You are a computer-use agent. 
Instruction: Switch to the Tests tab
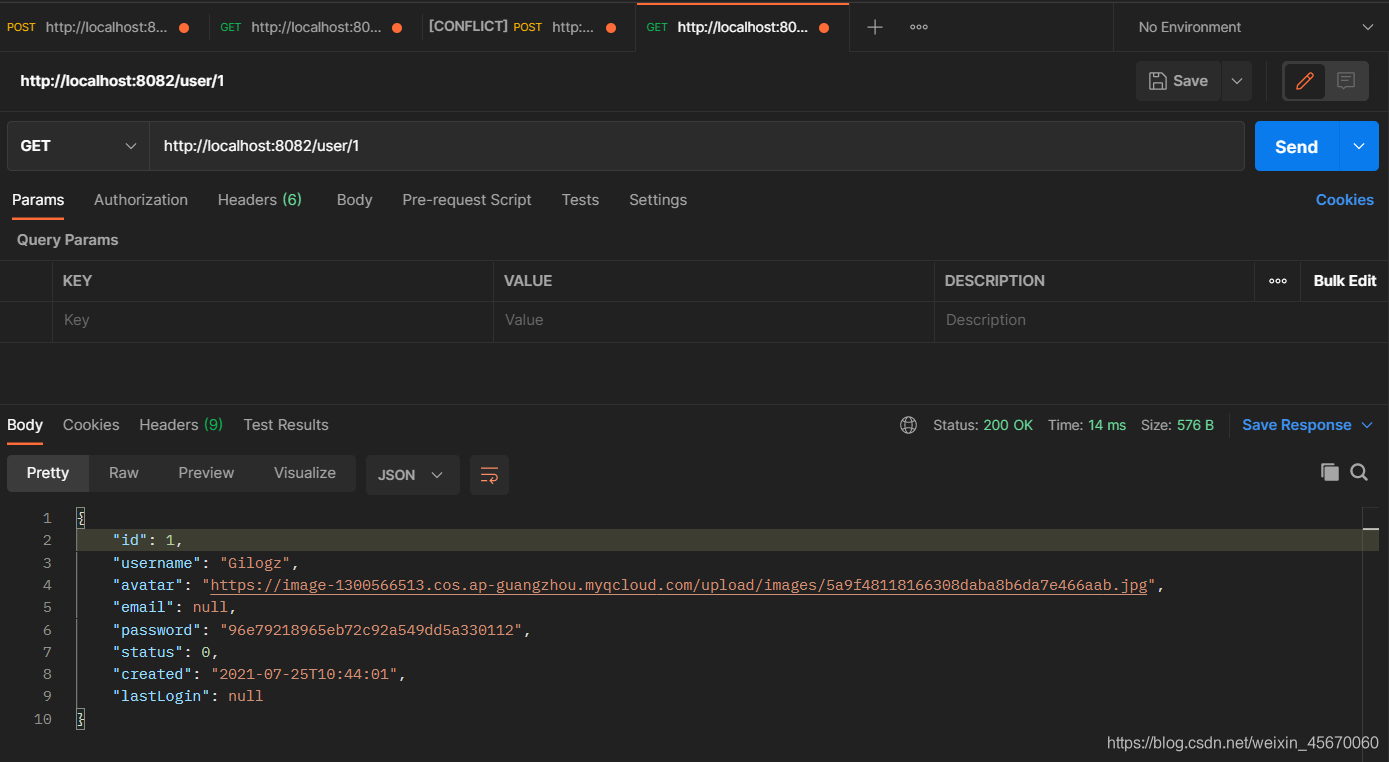(580, 200)
